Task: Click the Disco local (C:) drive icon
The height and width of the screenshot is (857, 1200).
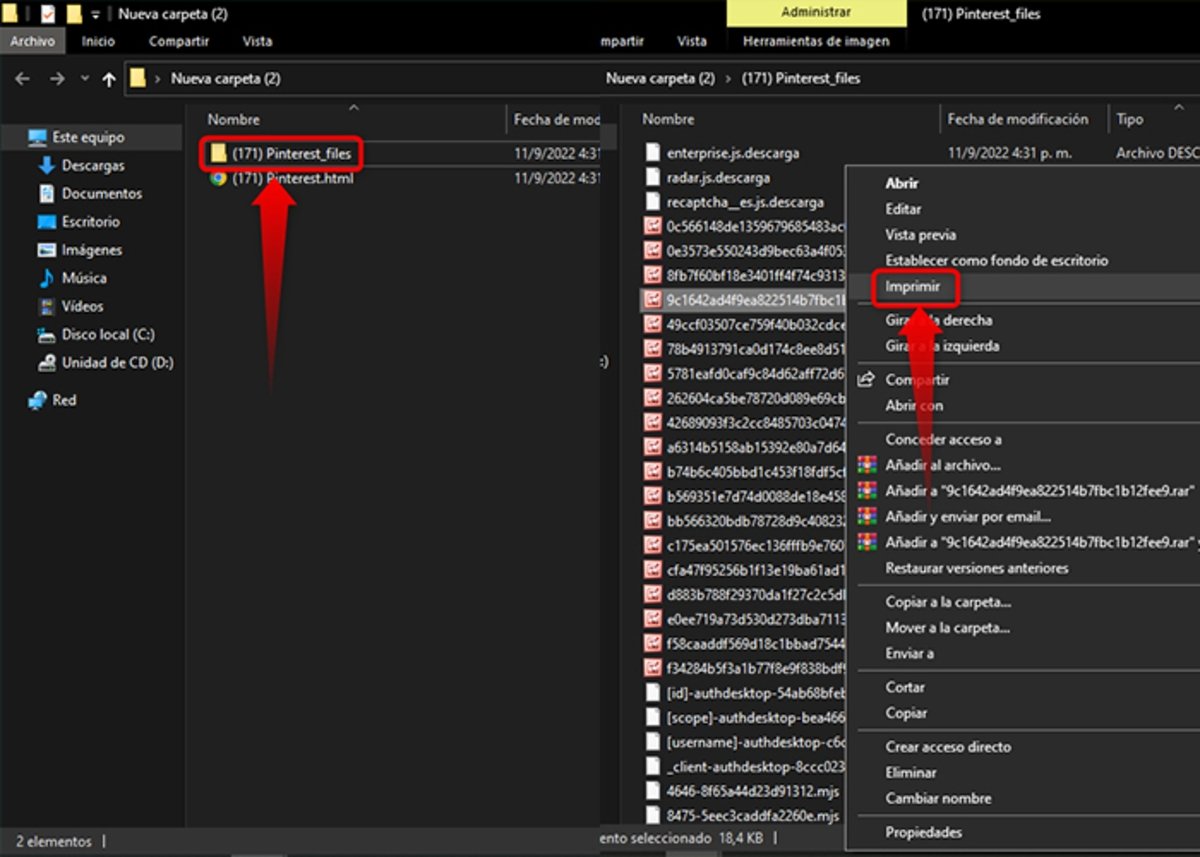Action: coord(46,335)
